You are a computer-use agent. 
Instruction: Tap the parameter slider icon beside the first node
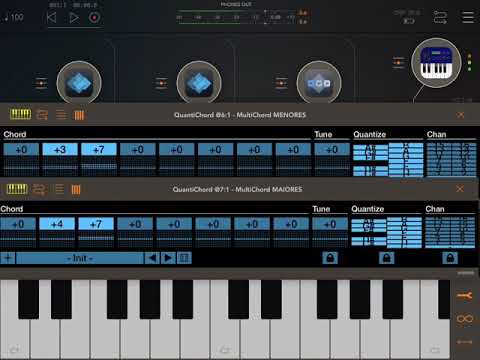pos(41,83)
